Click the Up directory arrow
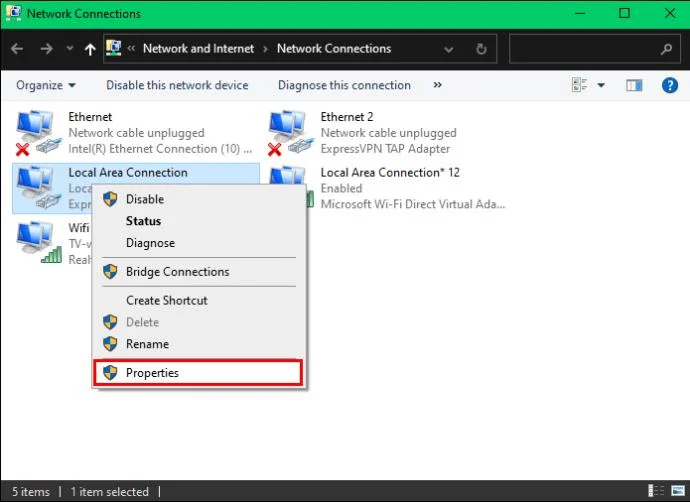Viewport: 690px width, 502px height. (91, 48)
